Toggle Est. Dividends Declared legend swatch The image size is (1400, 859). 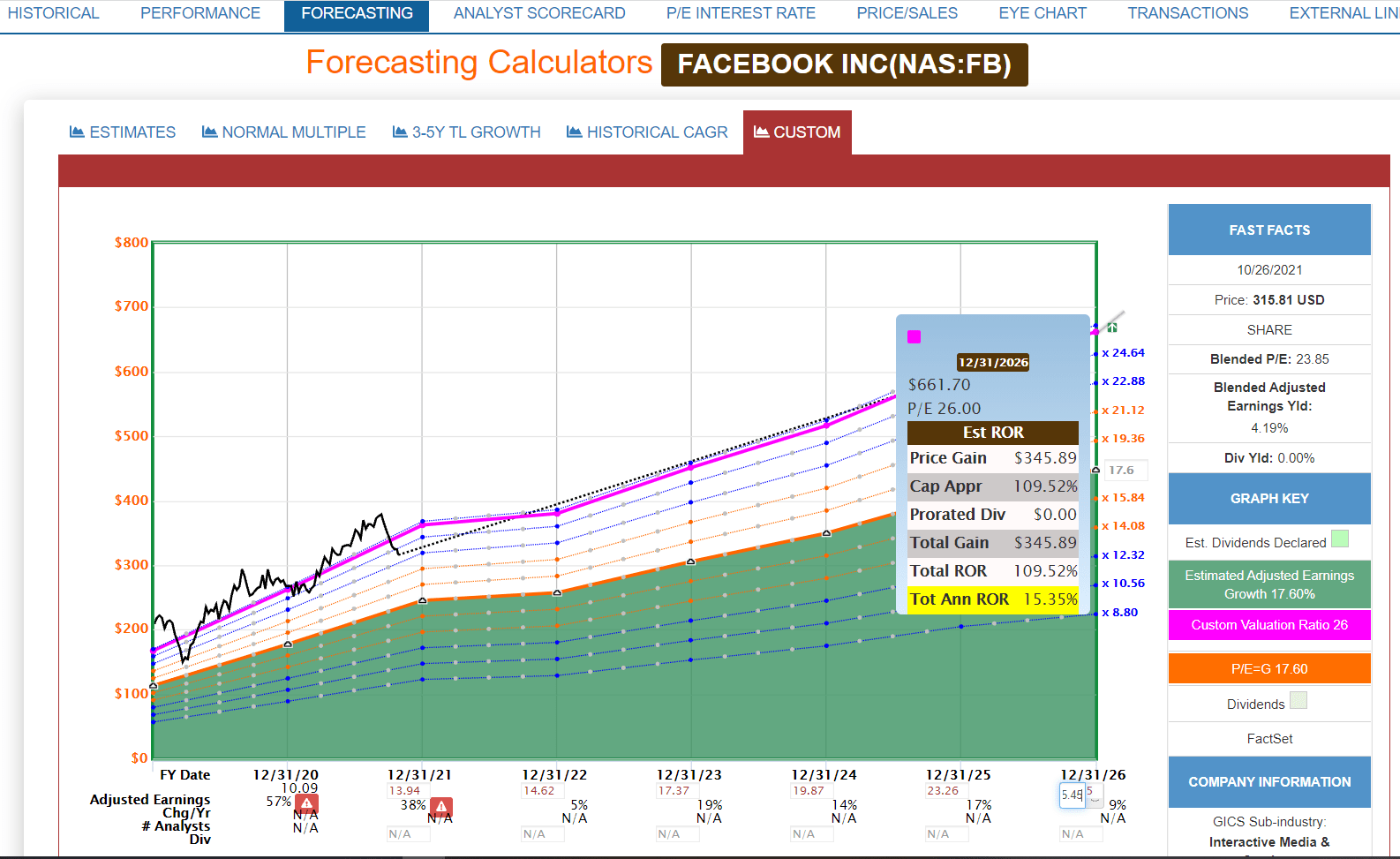(x=1339, y=539)
